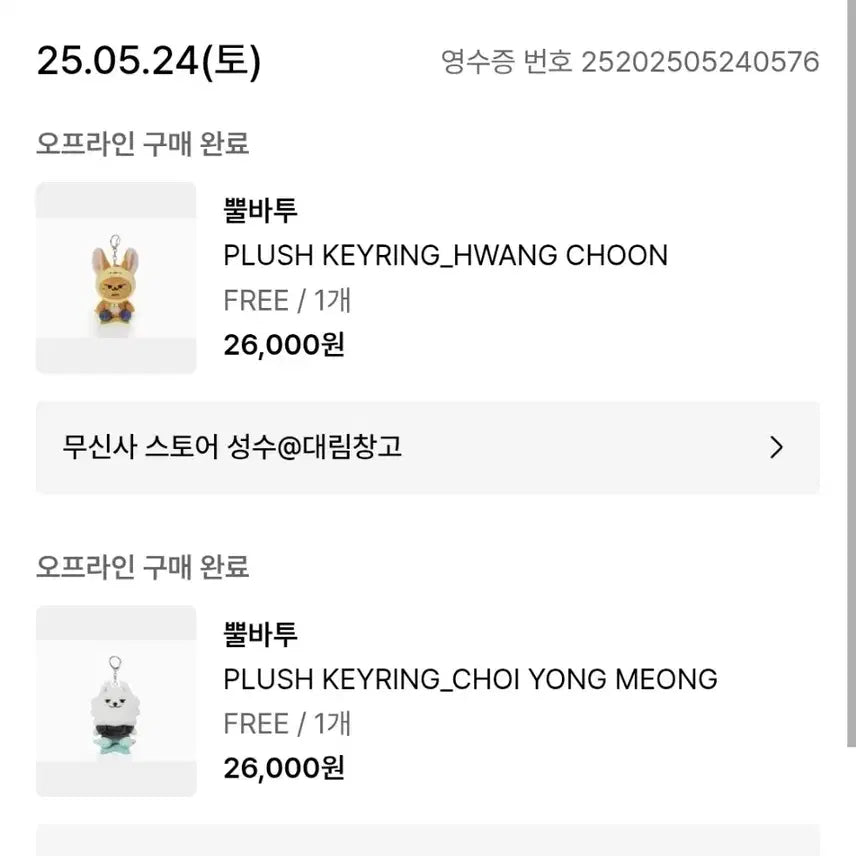The image size is (856, 856).
Task: Tap FREE / 1개 option under Choi Yong Meong
Action: click(287, 724)
